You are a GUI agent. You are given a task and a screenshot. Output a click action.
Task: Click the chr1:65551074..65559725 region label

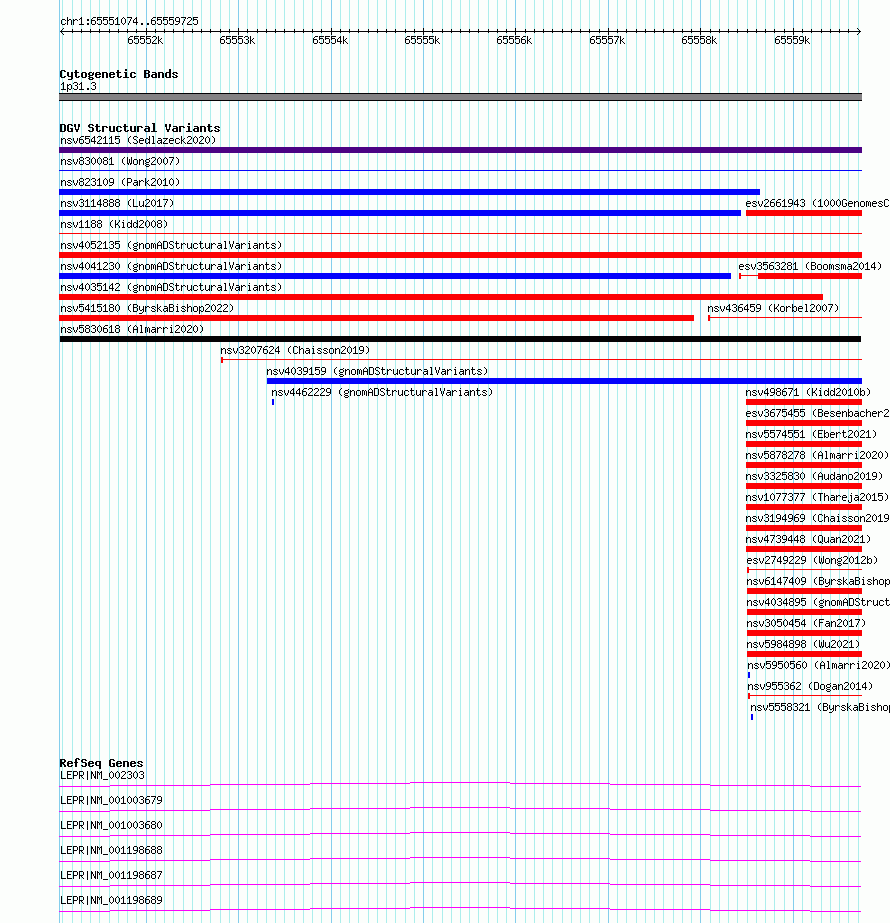(x=129, y=21)
